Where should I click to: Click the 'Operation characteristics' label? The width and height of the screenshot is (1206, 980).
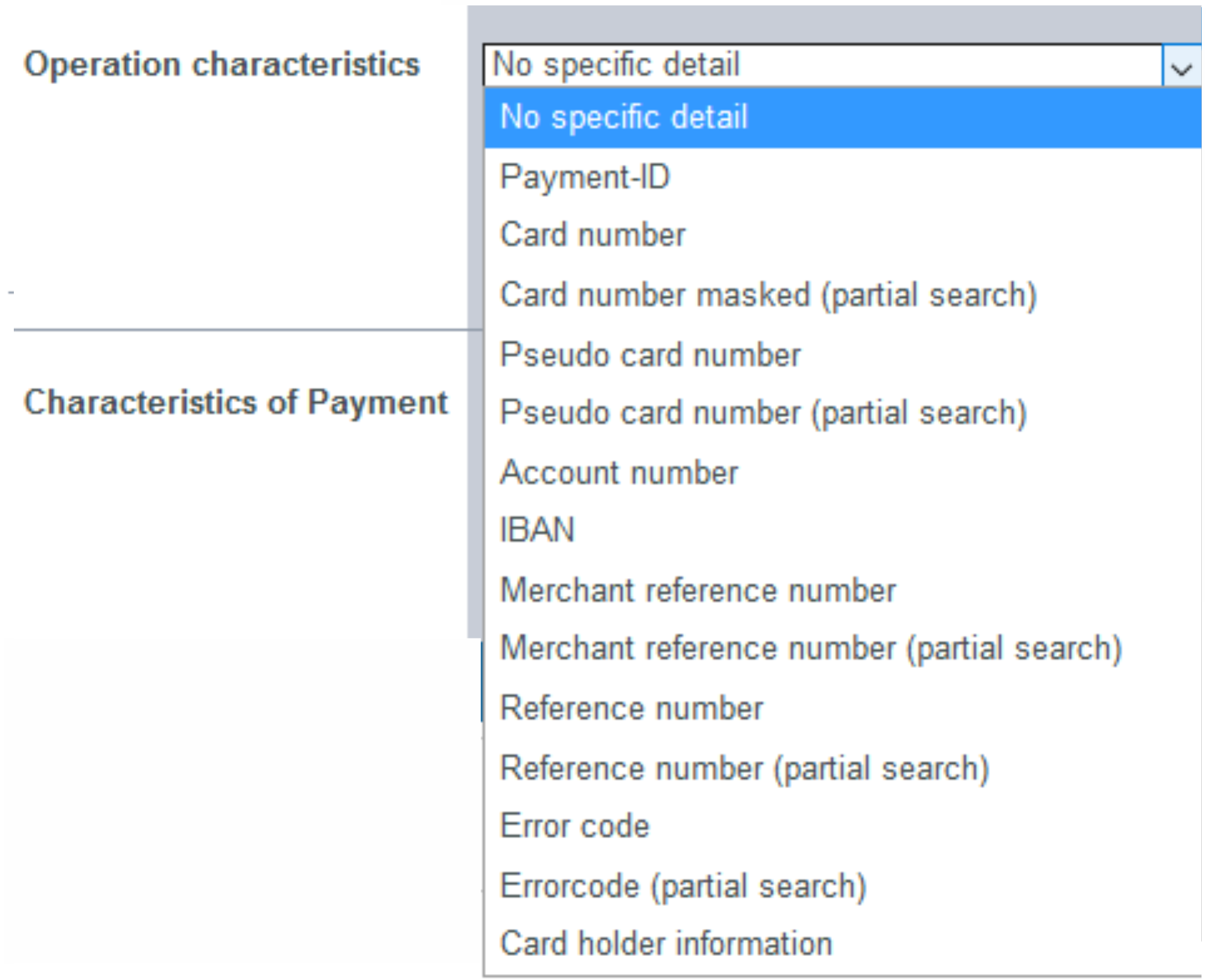(x=222, y=64)
